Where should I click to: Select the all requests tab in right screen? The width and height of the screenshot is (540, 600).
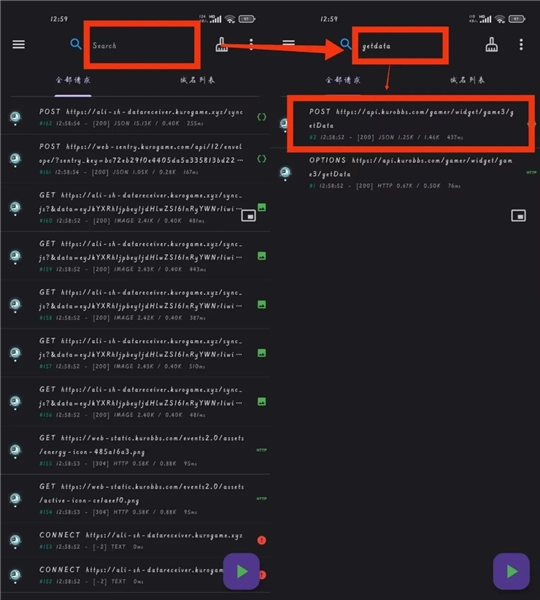pos(343,80)
